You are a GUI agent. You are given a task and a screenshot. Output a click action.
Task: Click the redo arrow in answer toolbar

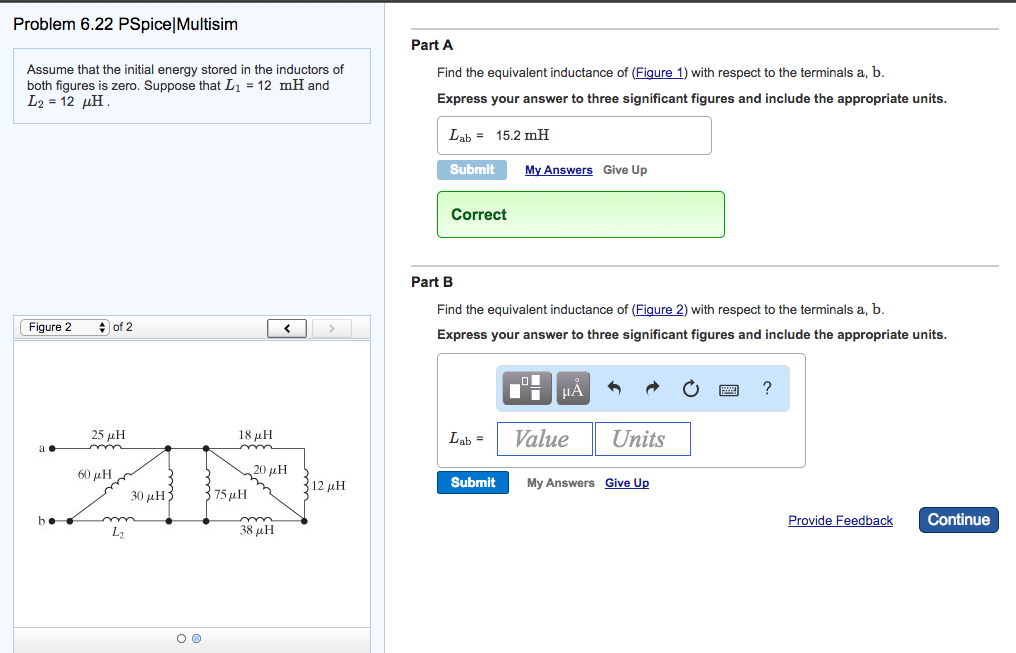[x=651, y=388]
